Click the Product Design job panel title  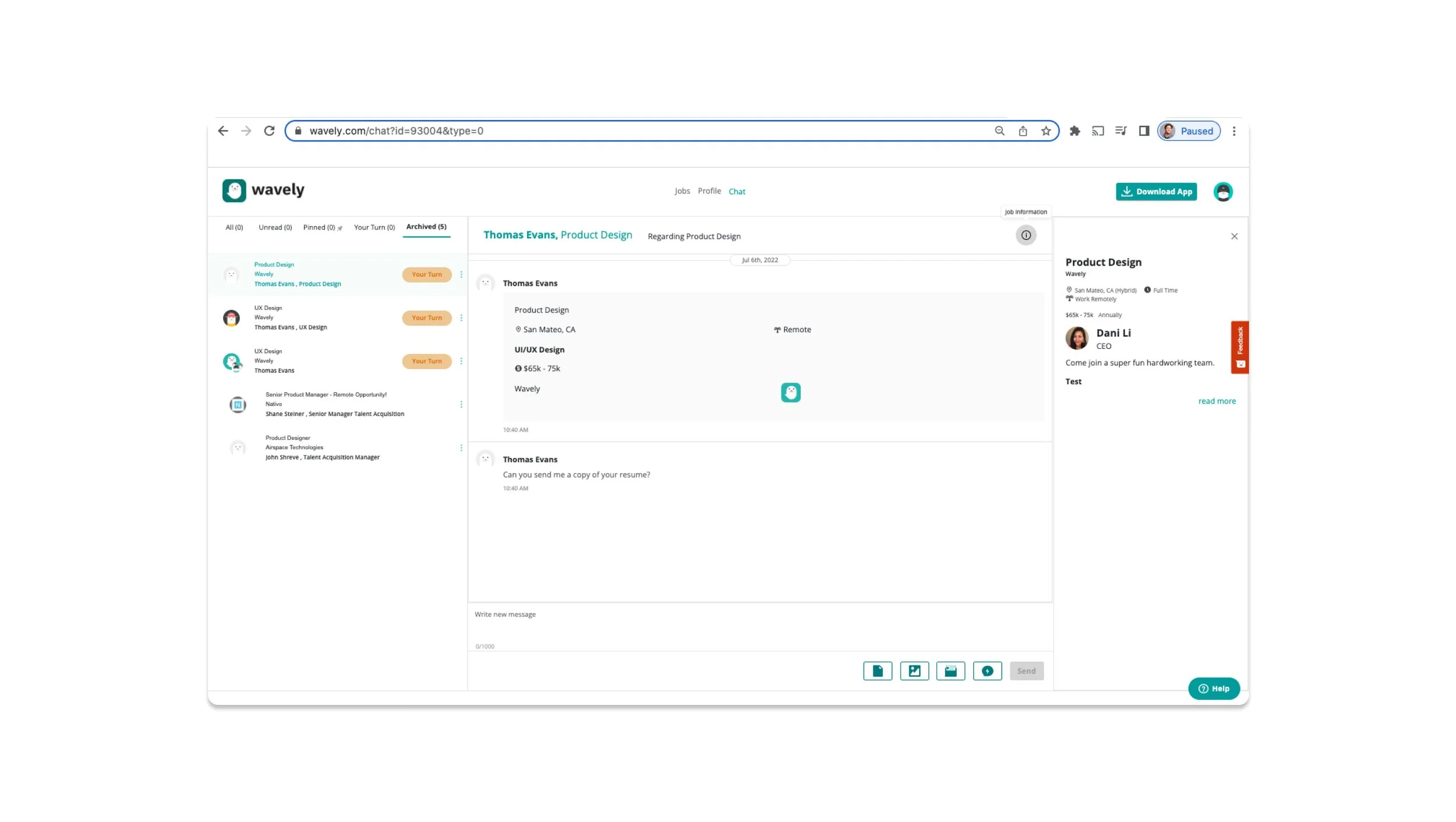tap(1103, 262)
